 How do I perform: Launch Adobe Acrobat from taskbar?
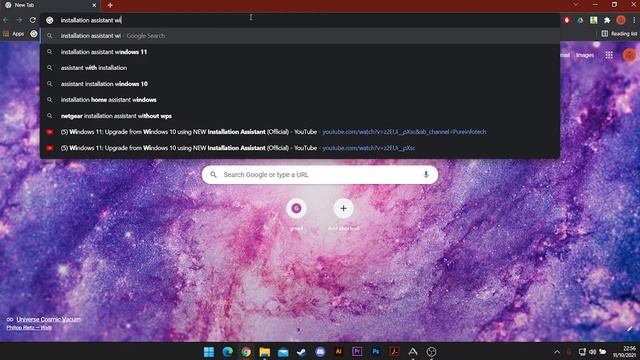pos(394,351)
